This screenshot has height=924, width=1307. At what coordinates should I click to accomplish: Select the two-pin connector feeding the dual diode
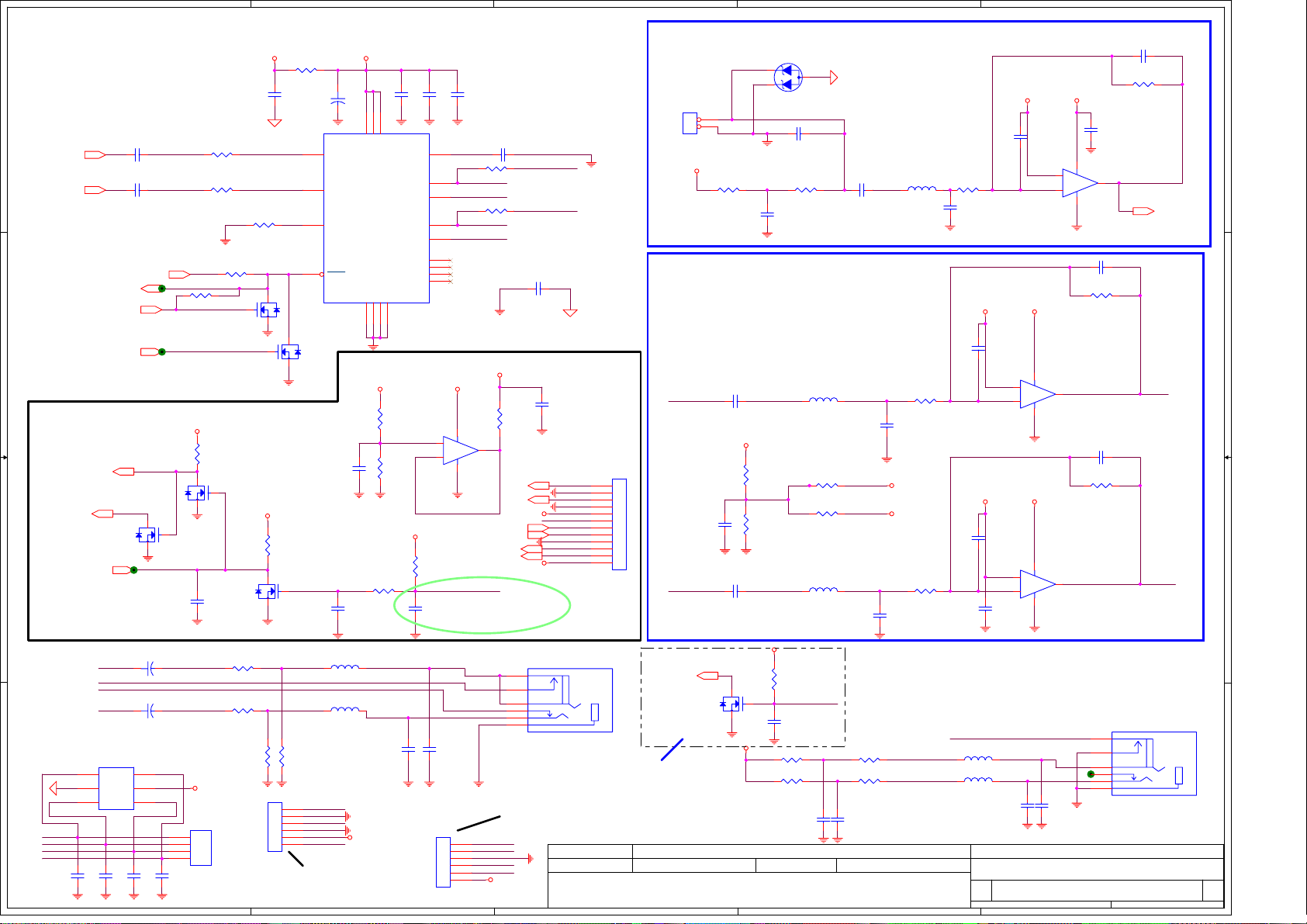(x=690, y=123)
